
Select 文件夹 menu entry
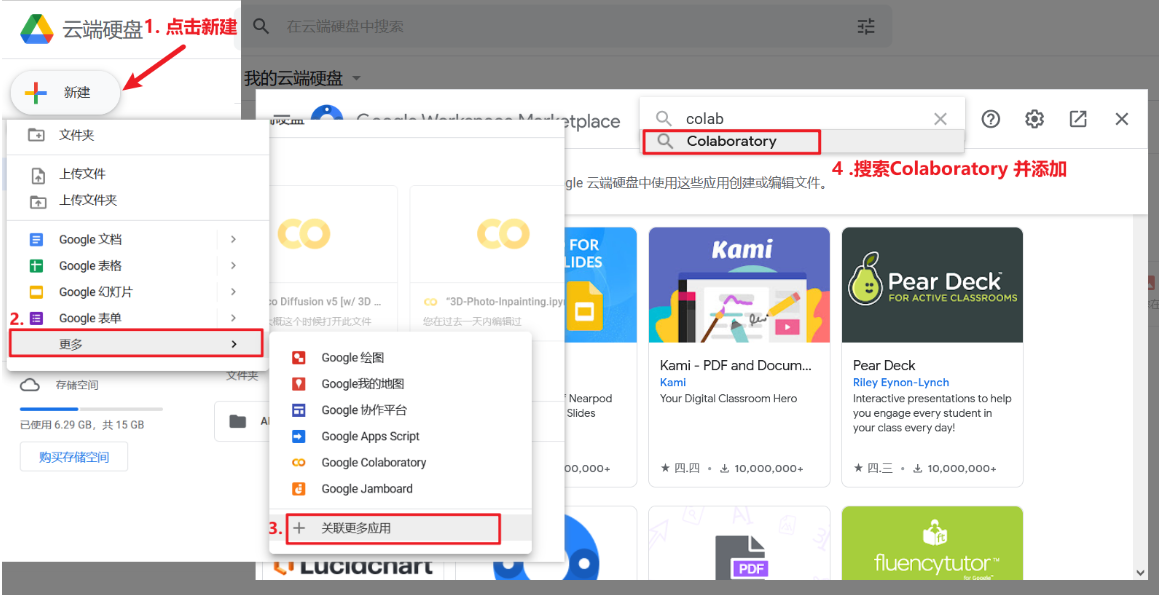[x=137, y=135]
